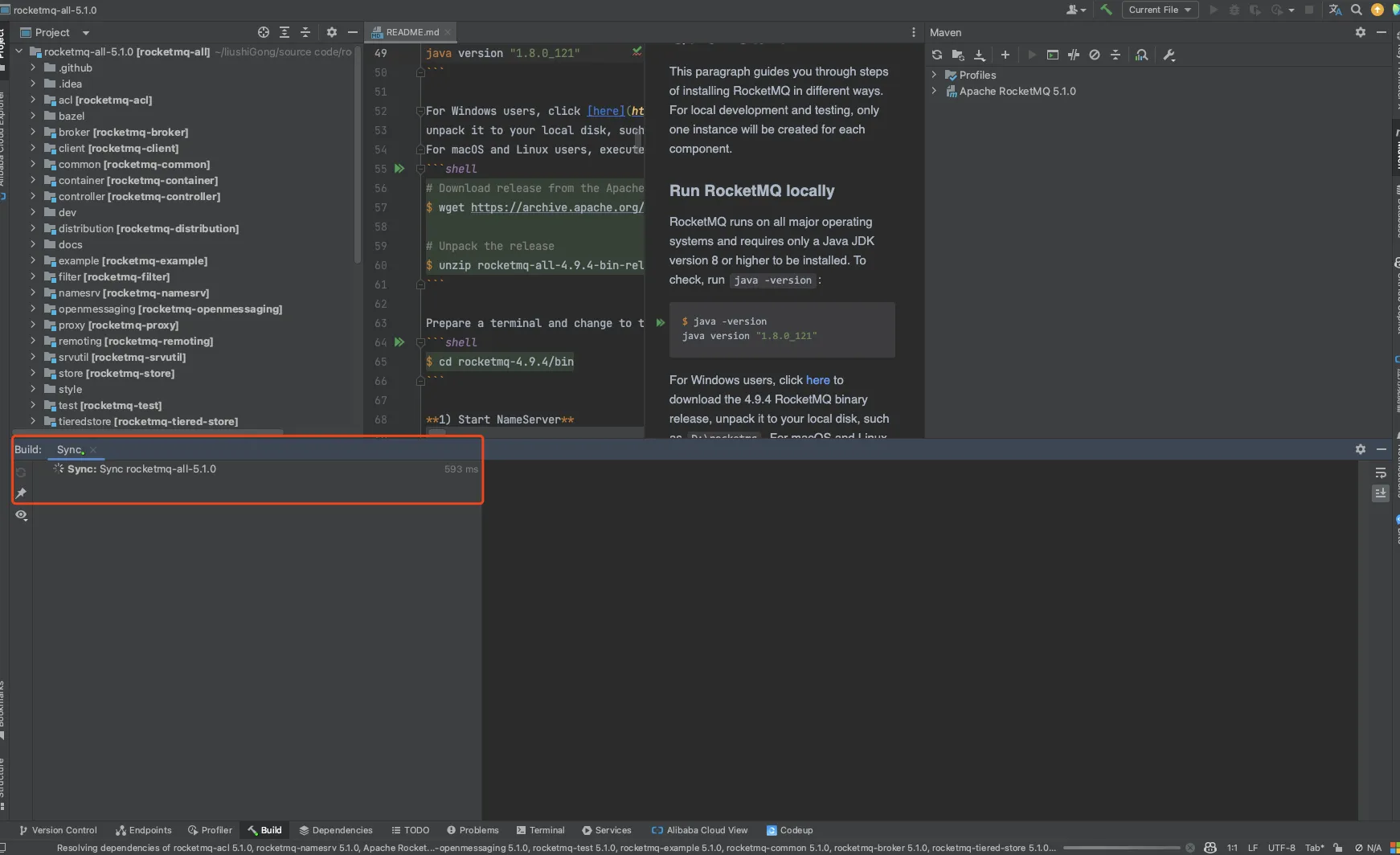1400x855 pixels.
Task: Open the README.md editor tab
Action: tap(411, 32)
